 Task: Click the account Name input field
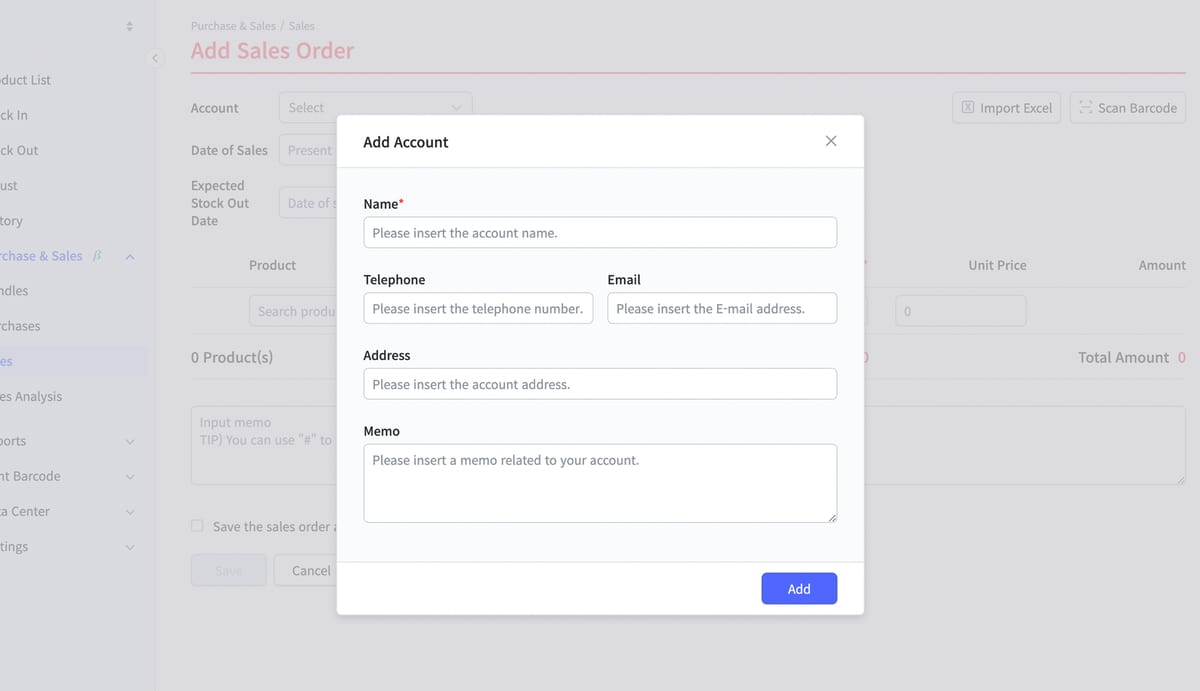(600, 232)
